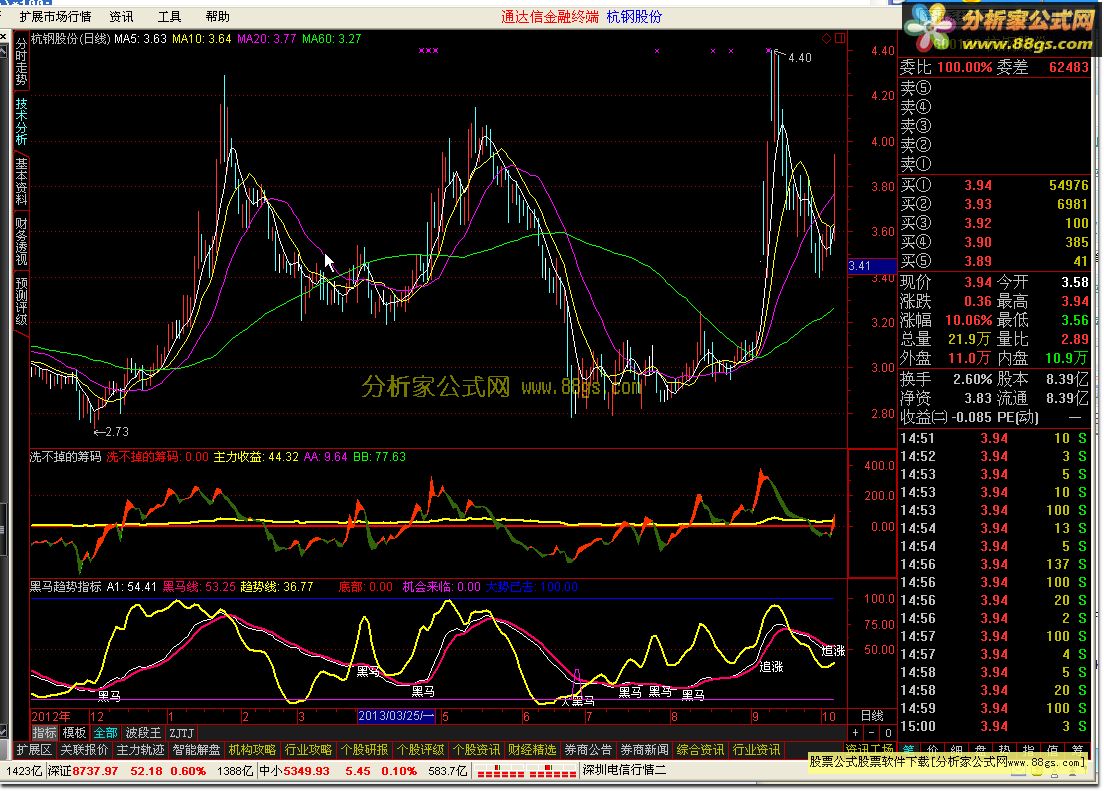Open the 扩展市场行情 menu
This screenshot has height=791, width=1104.
tap(56, 16)
